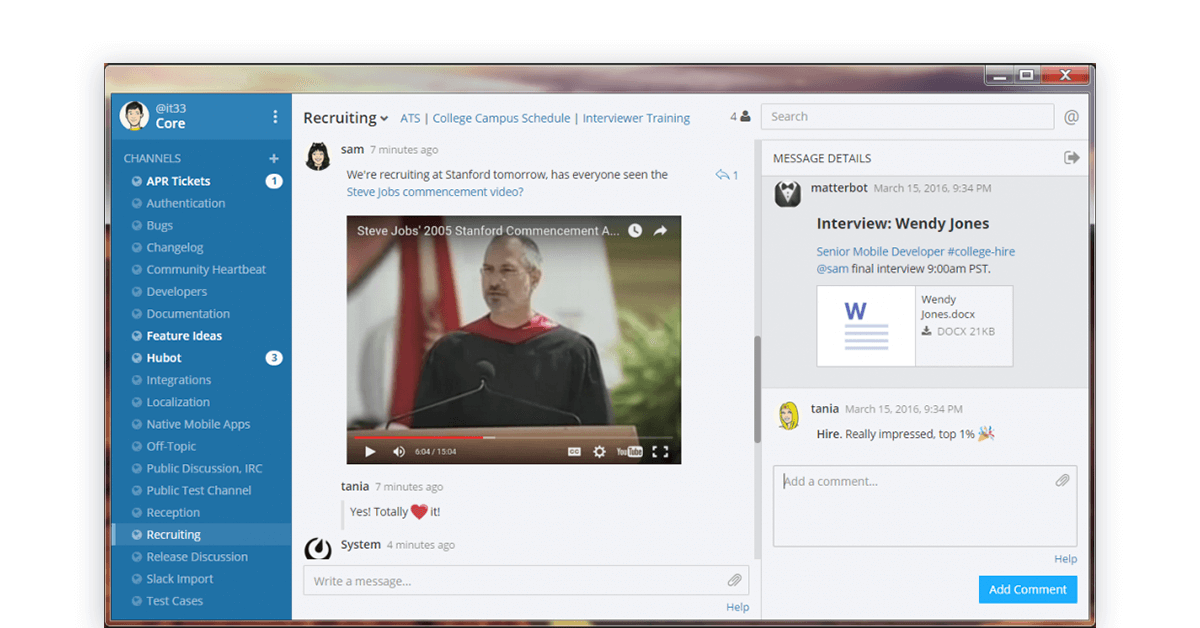Viewport: 1200px width, 628px height.
Task: Enter video fullscreen mode
Action: coord(660,452)
